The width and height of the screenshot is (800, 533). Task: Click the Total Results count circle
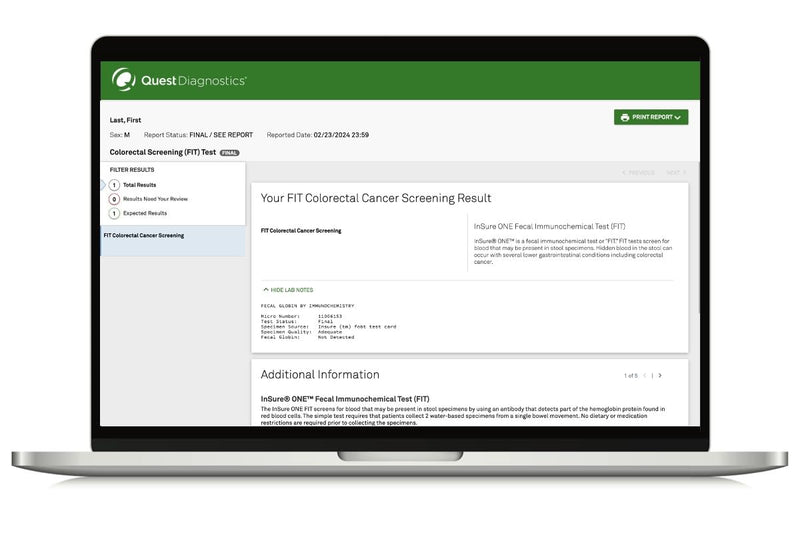(x=114, y=185)
